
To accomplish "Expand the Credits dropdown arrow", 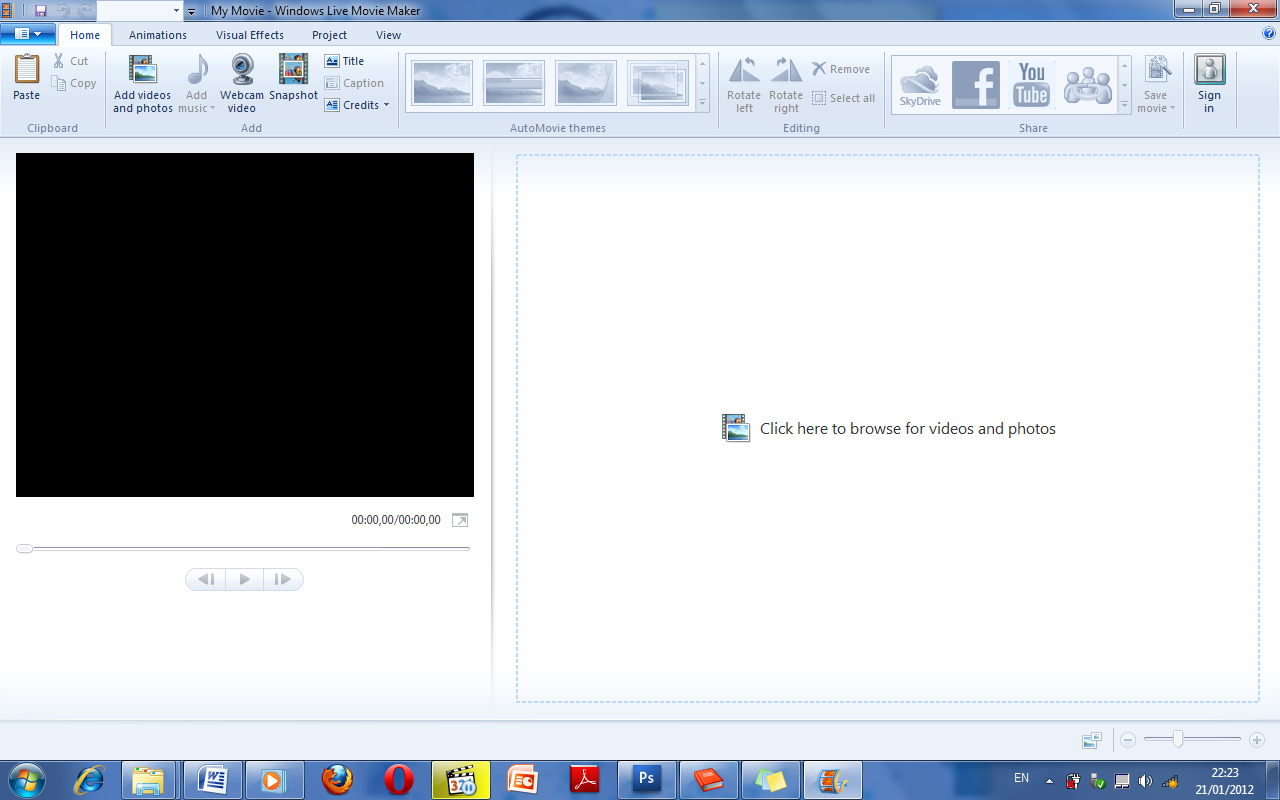I will point(386,105).
